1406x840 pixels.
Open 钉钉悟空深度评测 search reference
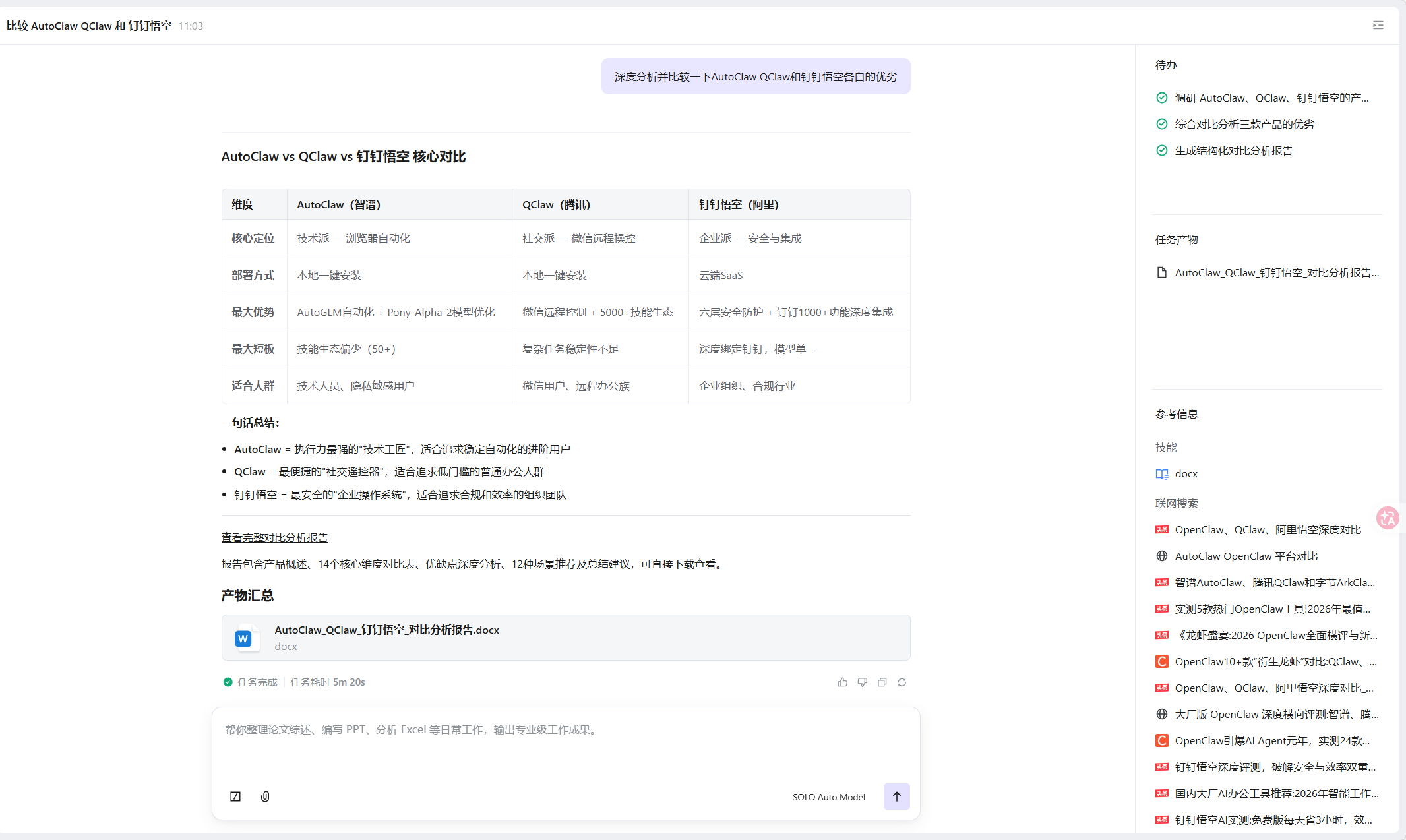[x=1274, y=767]
